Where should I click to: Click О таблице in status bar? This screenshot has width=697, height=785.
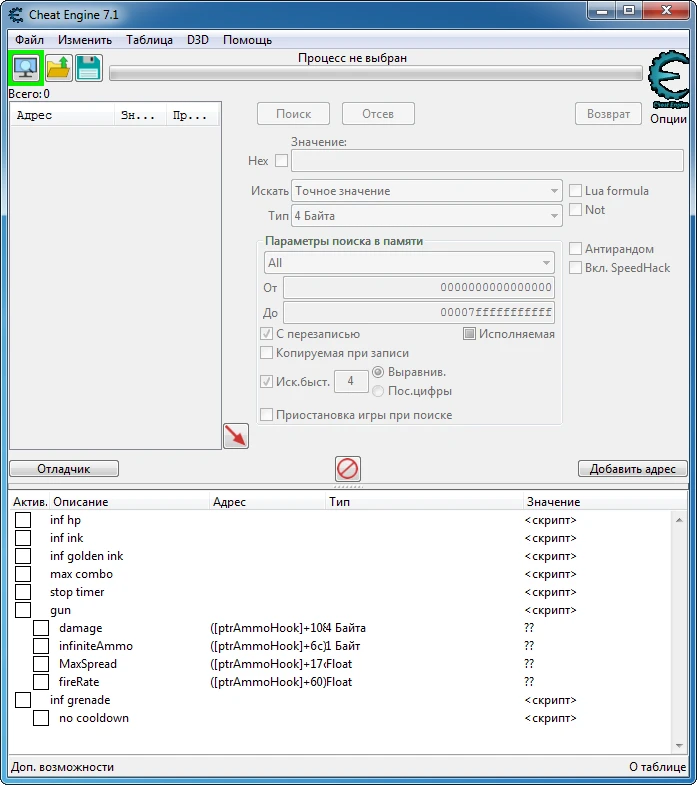(x=657, y=767)
